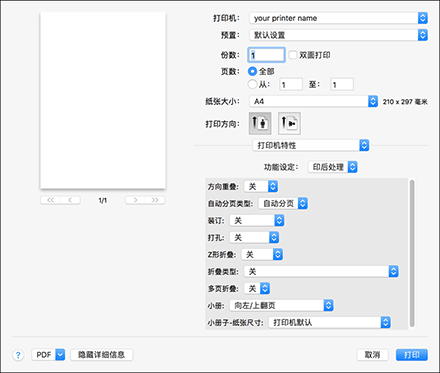Open the 装订 staple dropdown
The width and height of the screenshot is (440, 373).
(x=257, y=220)
